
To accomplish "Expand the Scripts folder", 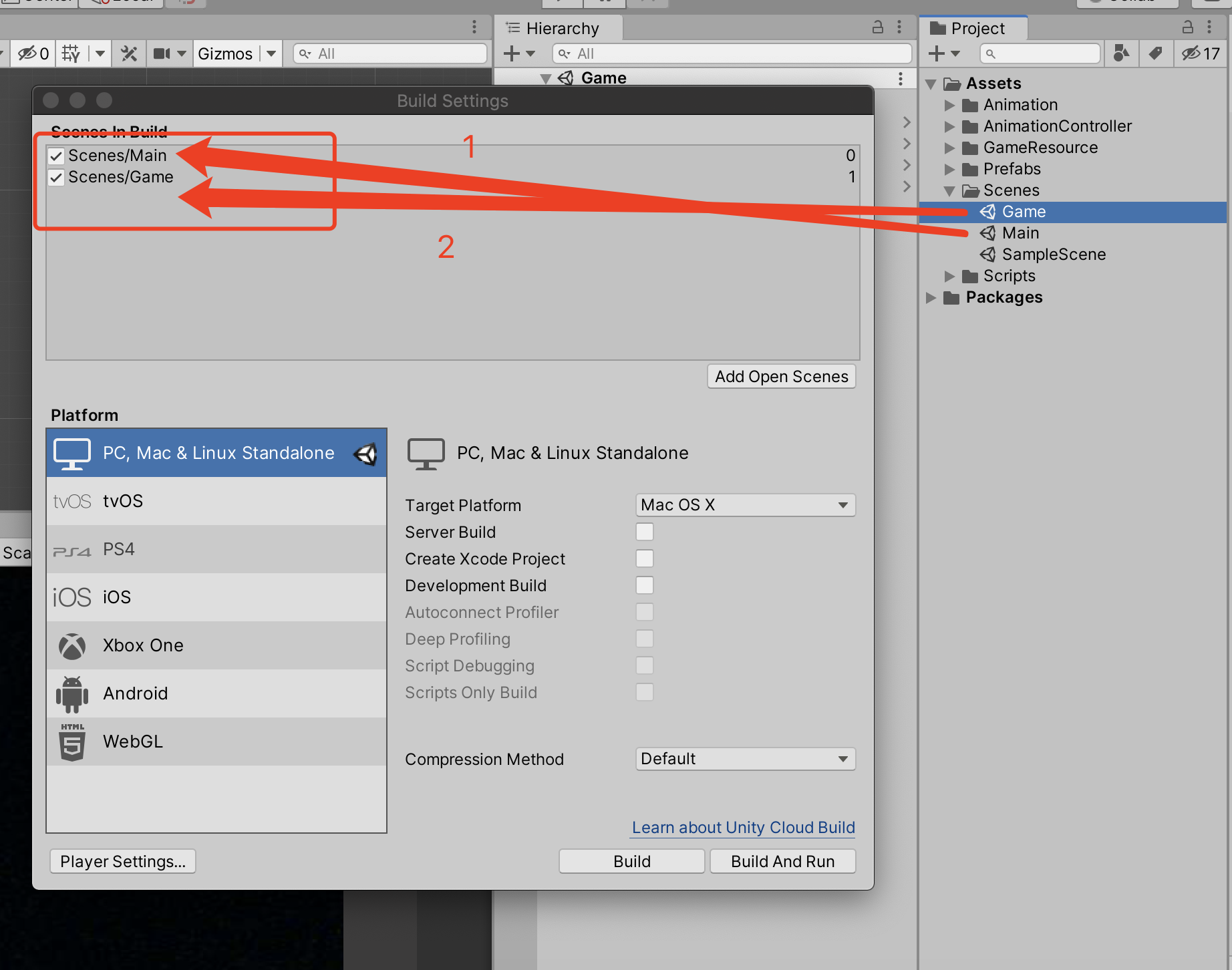I will (x=949, y=277).
